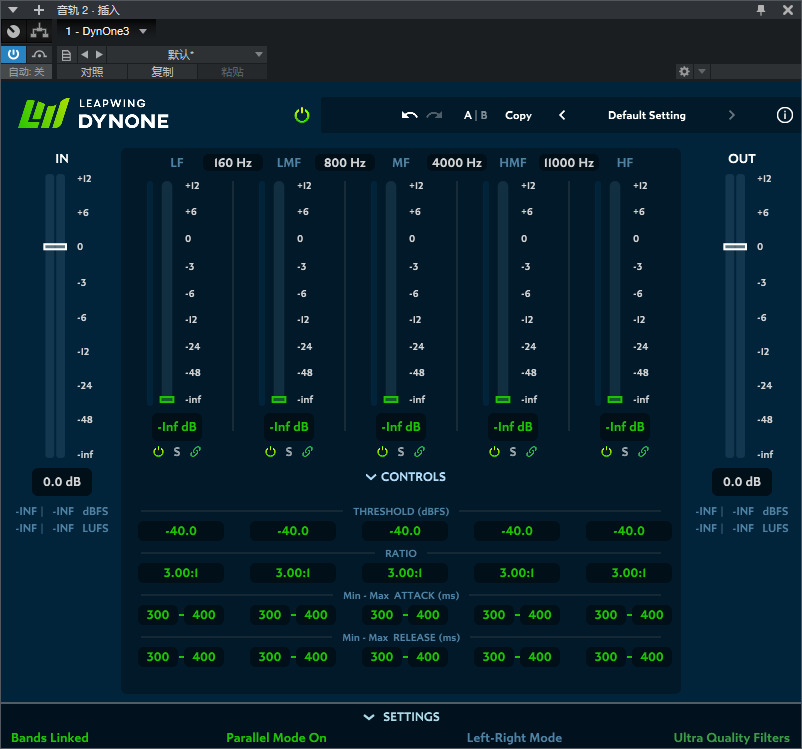Click the undo arrow icon
The height and width of the screenshot is (749, 802).
tap(409, 115)
